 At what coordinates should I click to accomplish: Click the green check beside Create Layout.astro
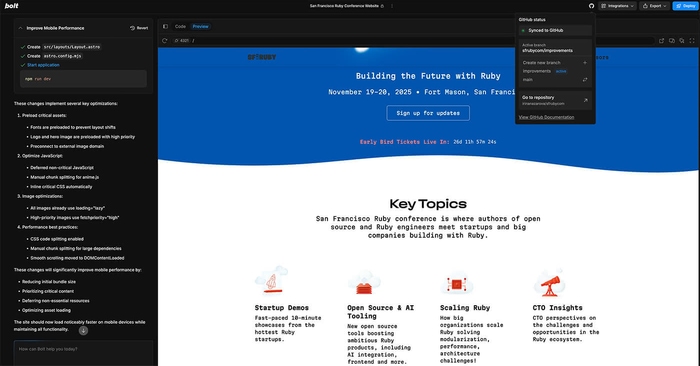point(23,47)
